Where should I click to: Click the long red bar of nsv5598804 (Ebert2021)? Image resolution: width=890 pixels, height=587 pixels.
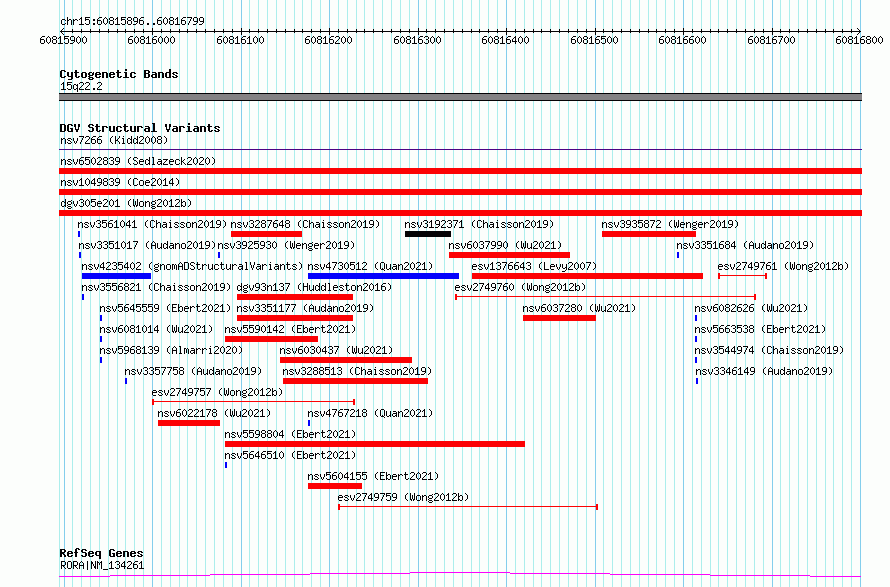(x=375, y=444)
